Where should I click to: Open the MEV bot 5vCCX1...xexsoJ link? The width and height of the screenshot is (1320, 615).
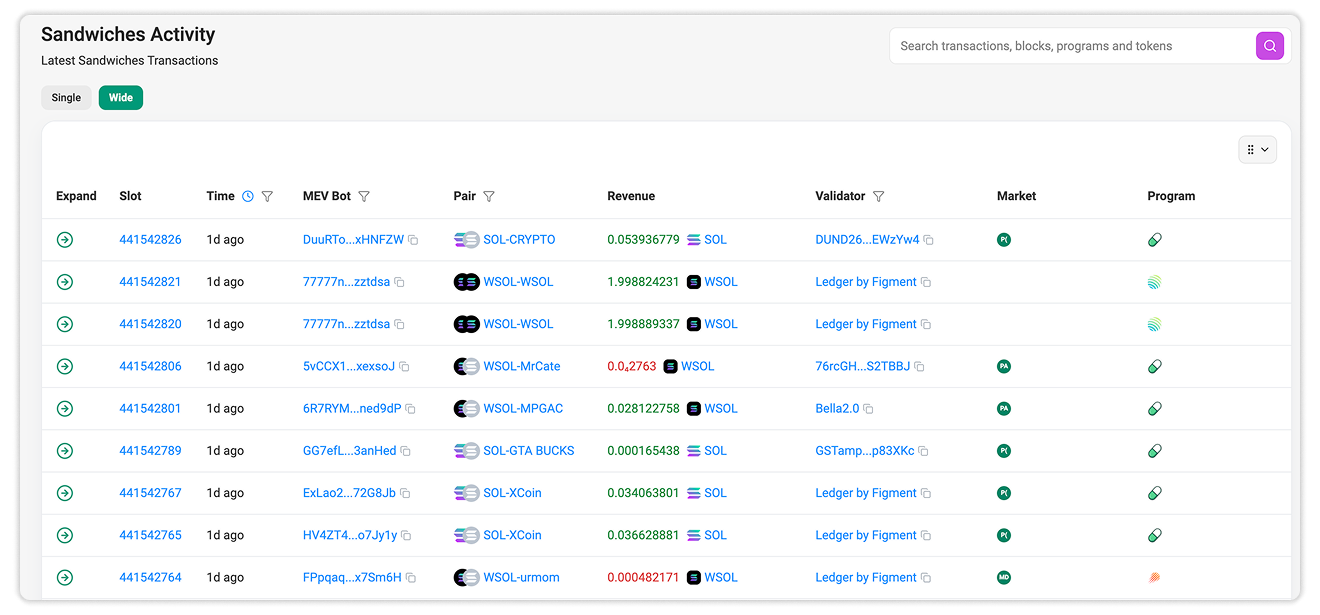pos(349,366)
